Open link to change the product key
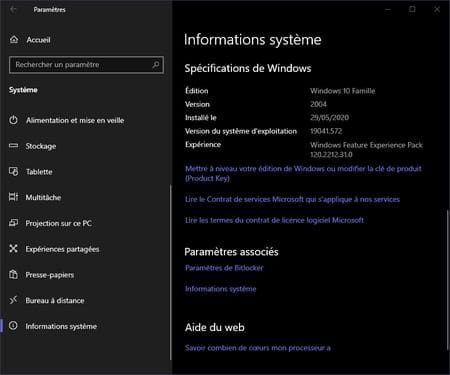Image resolution: width=450 pixels, height=375 pixels. pyautogui.click(x=303, y=173)
